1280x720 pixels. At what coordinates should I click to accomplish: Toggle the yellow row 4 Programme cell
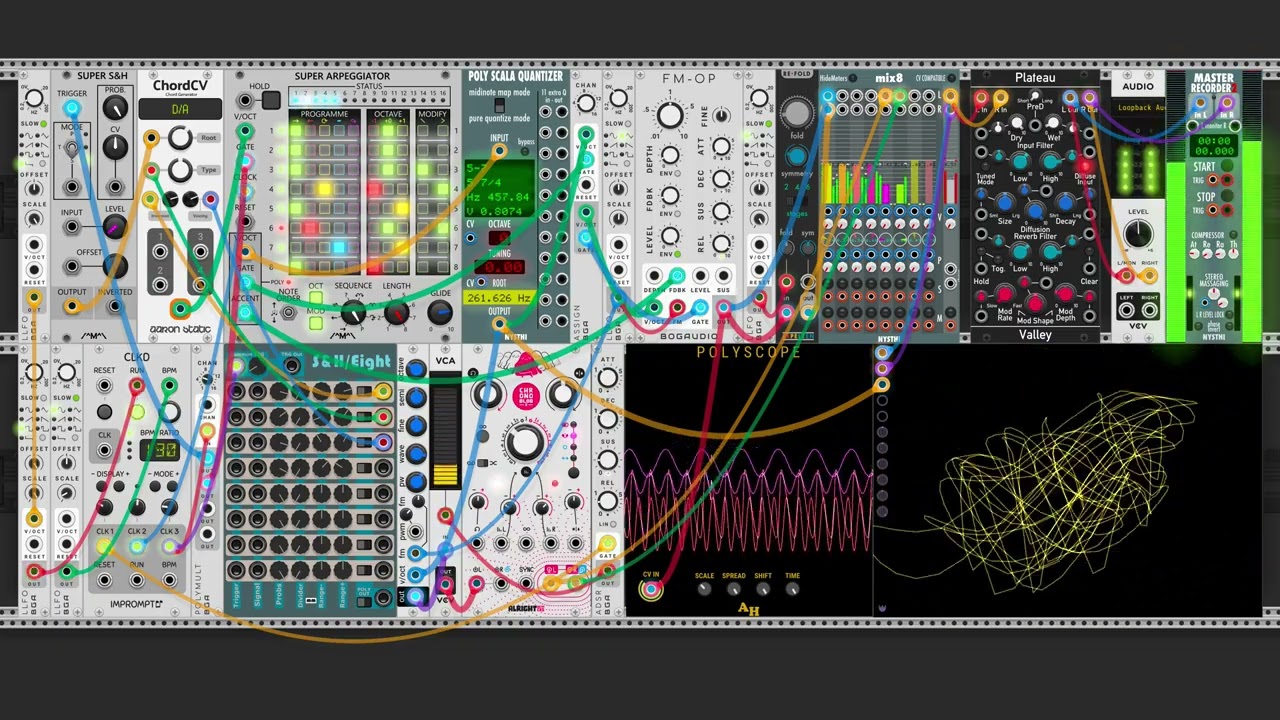tap(324, 189)
